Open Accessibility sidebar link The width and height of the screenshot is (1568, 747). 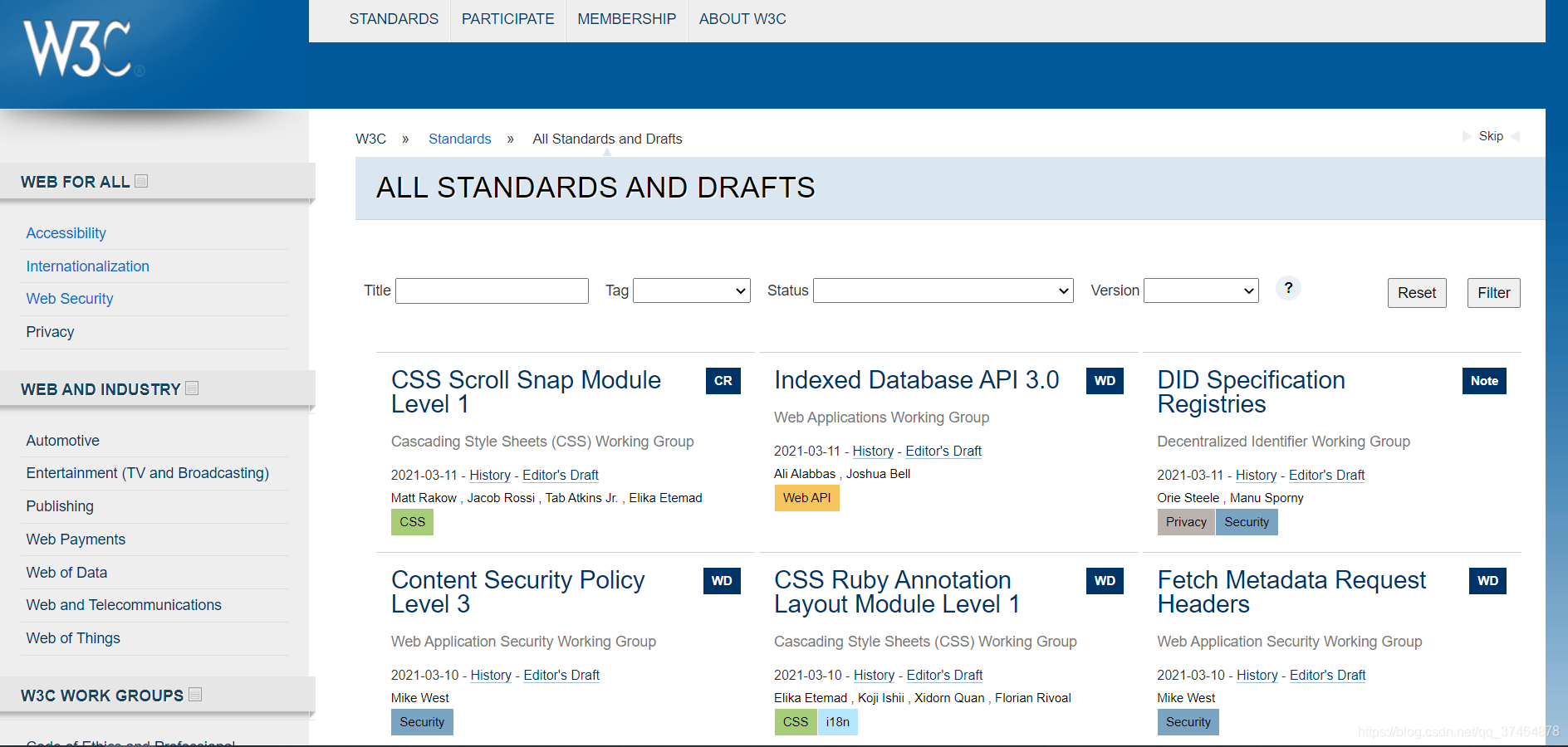point(66,233)
